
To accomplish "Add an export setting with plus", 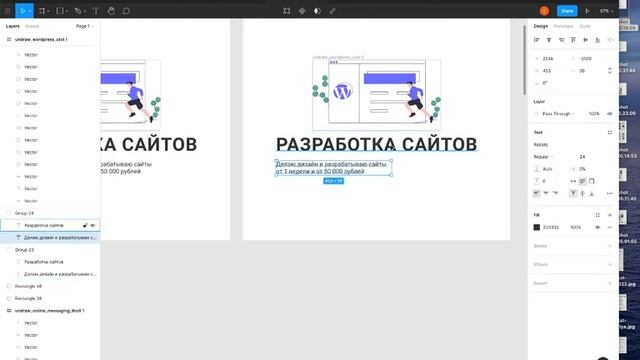I will click(610, 283).
